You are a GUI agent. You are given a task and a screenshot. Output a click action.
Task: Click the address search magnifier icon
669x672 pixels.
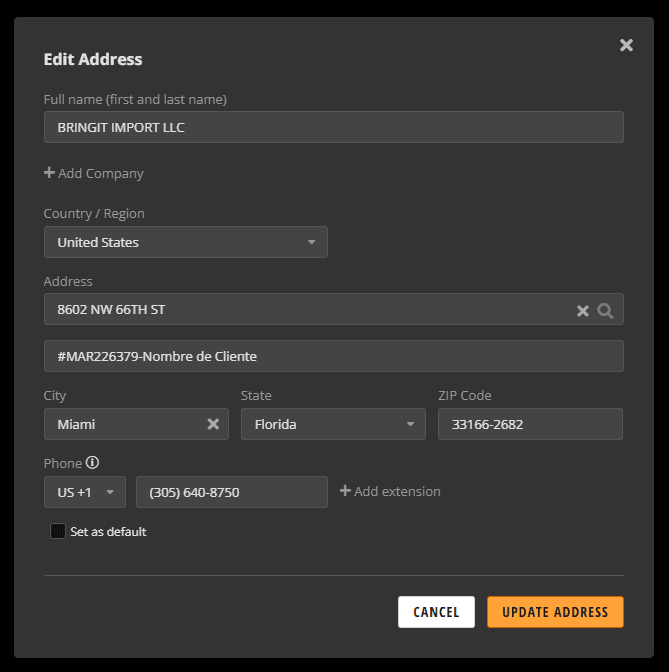pos(605,311)
